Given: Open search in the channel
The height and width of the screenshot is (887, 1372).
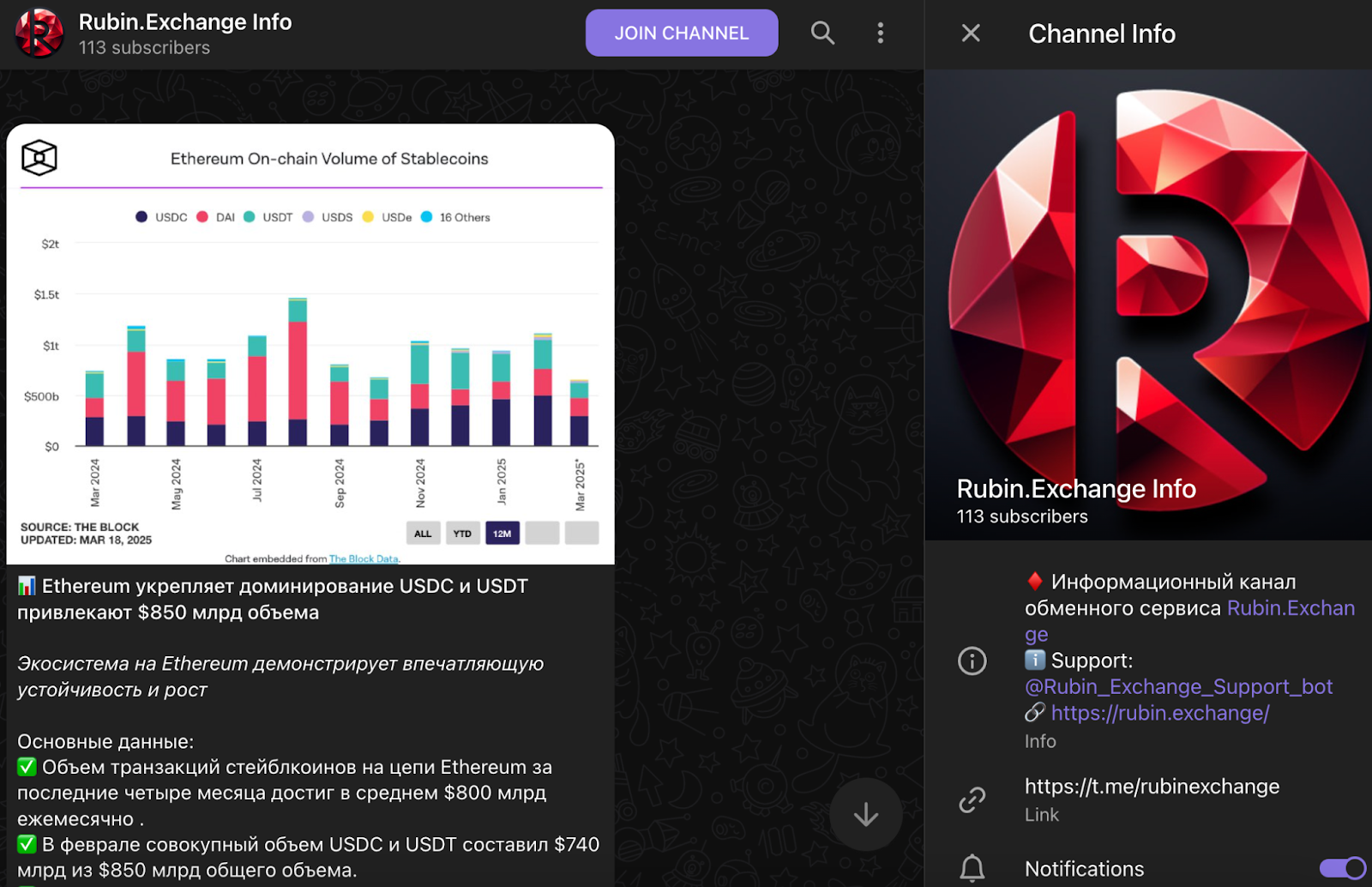Looking at the screenshot, I should pos(822,33).
